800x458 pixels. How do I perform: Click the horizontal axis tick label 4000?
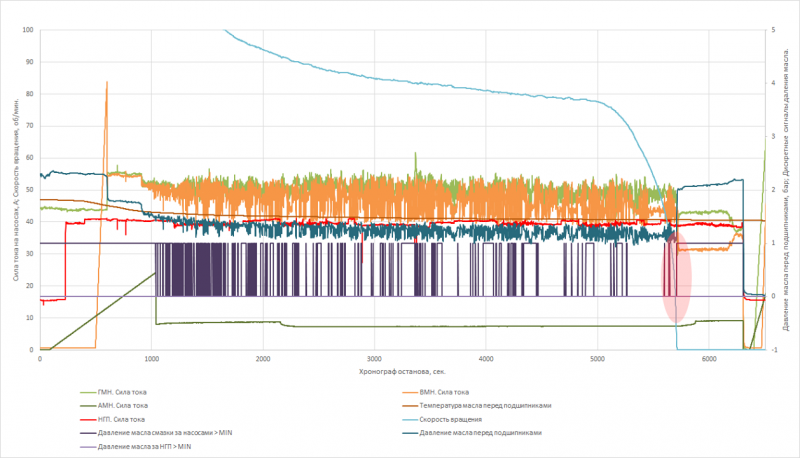486,359
